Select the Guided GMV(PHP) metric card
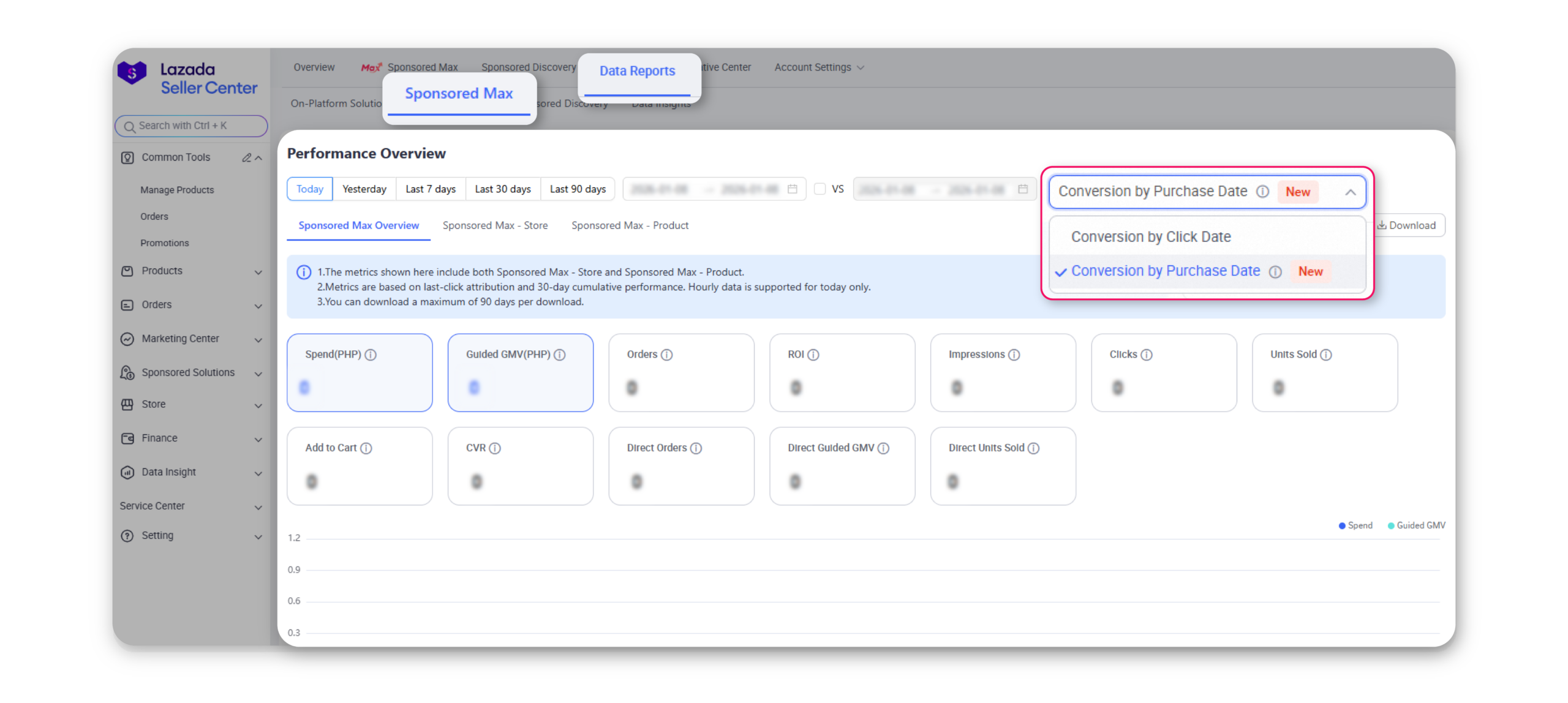1568x703 pixels. click(520, 373)
